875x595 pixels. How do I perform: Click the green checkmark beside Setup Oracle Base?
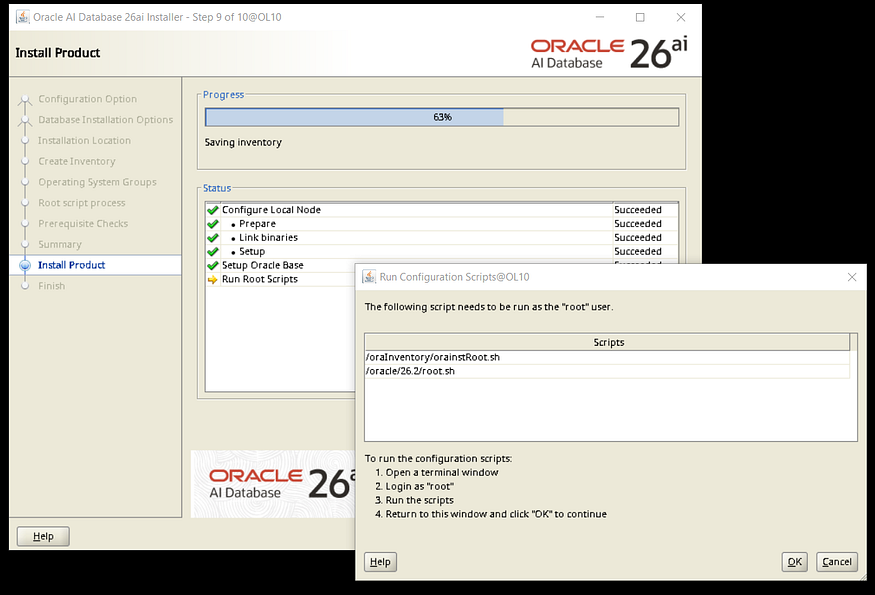213,266
